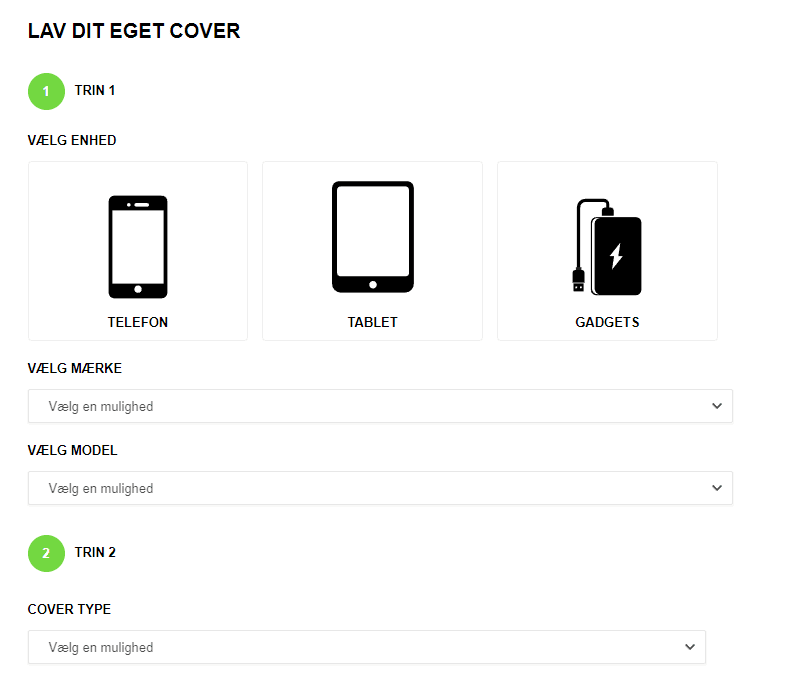Screen dimensions: 790x686
Task: Click the chevron arrow of the Vælg model field
Action: tap(716, 488)
